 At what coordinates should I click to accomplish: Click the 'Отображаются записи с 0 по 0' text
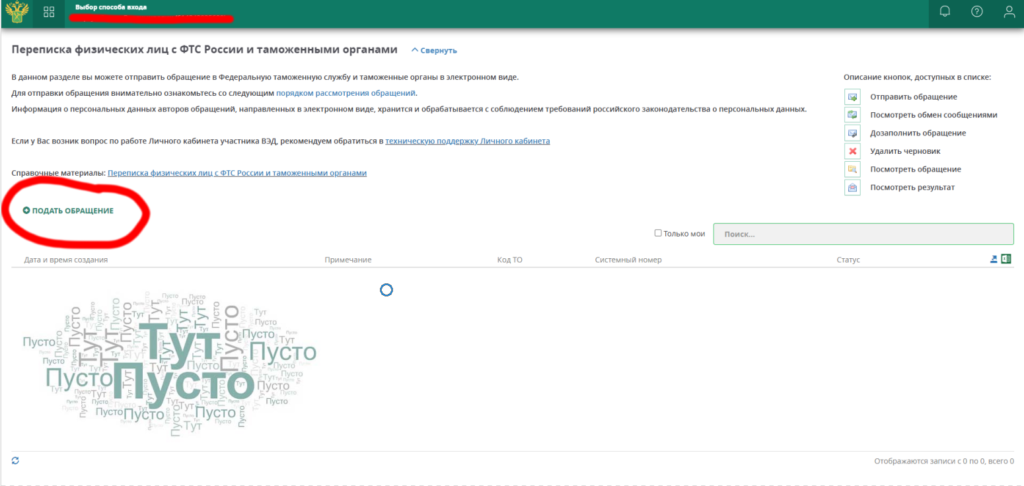click(x=944, y=462)
